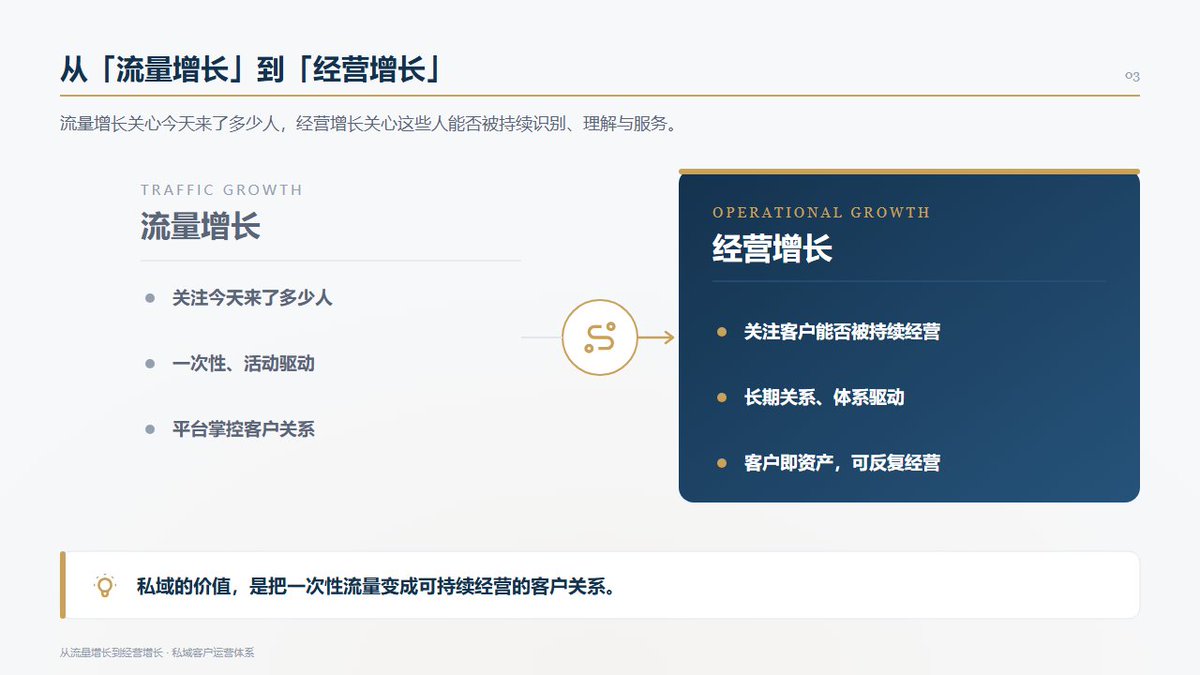Click the gold bar atop the blue card
This screenshot has width=1200, height=675.
909,171
